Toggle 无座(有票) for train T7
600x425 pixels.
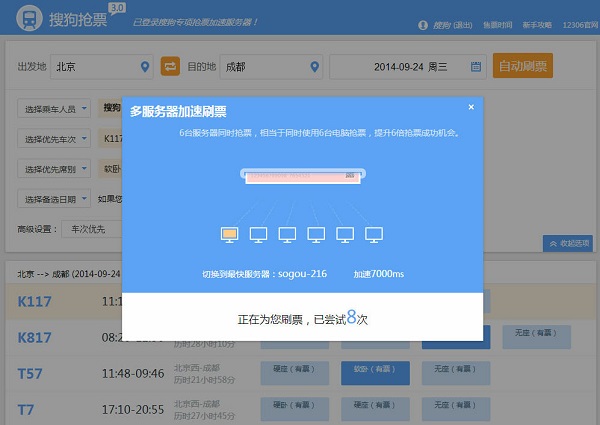pos(456,409)
